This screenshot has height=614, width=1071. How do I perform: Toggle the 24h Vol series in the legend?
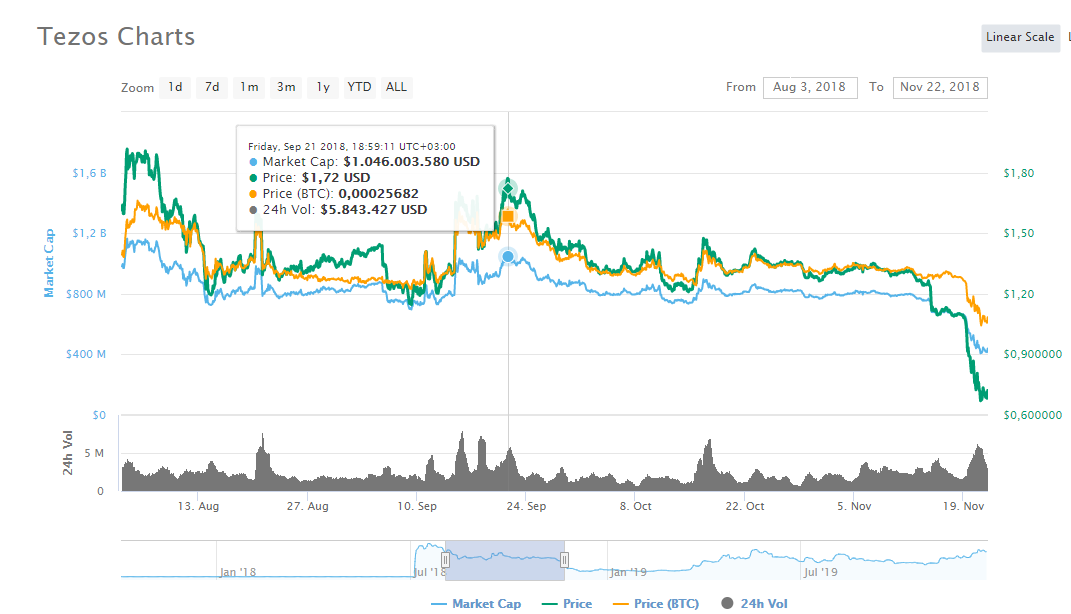755,604
